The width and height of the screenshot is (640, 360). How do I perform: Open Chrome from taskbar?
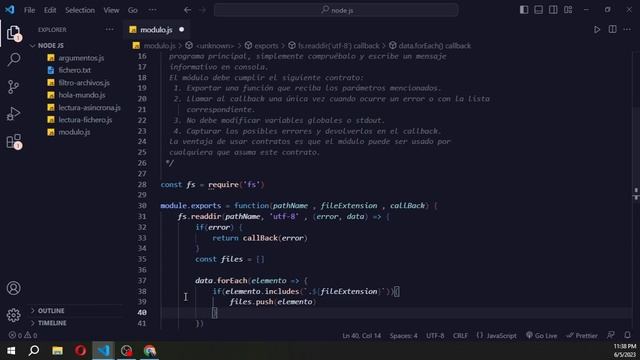(x=149, y=351)
